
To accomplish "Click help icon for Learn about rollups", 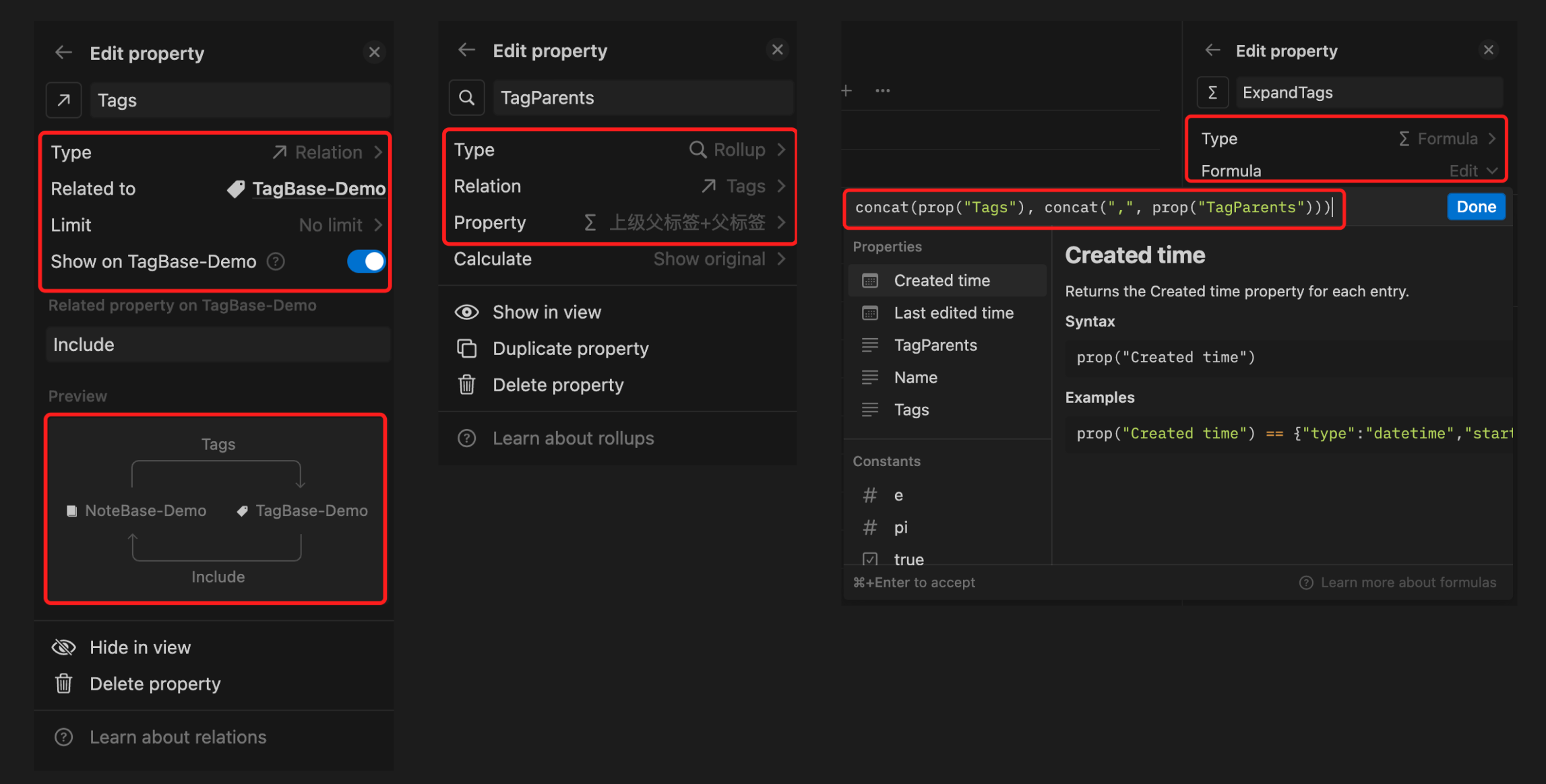I will pos(466,438).
